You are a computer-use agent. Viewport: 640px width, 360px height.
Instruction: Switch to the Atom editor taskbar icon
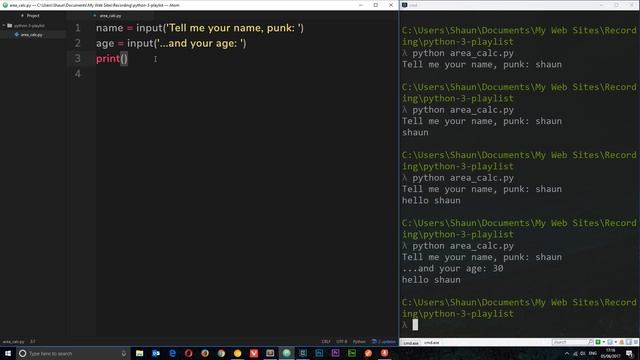pyautogui.click(x=287, y=353)
